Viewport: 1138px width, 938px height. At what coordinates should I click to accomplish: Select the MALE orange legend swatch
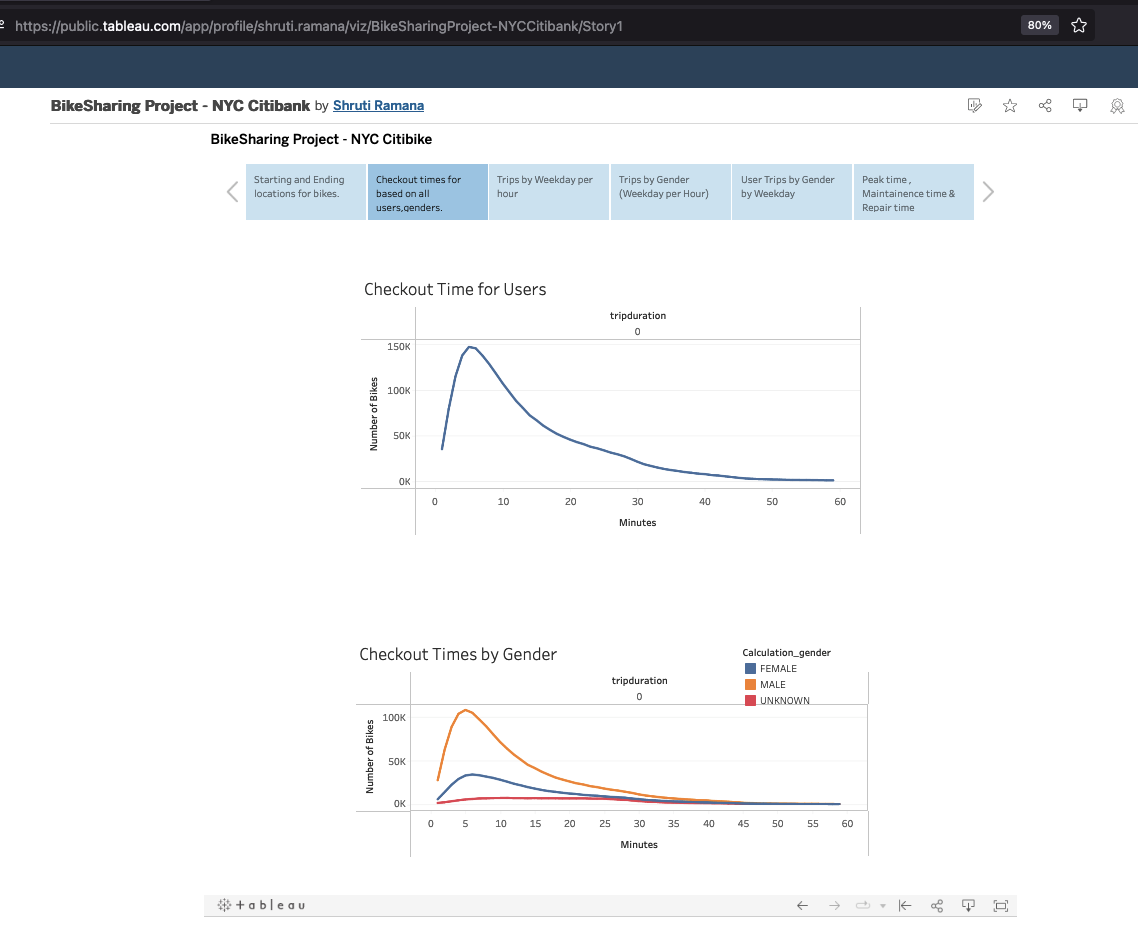tap(750, 685)
